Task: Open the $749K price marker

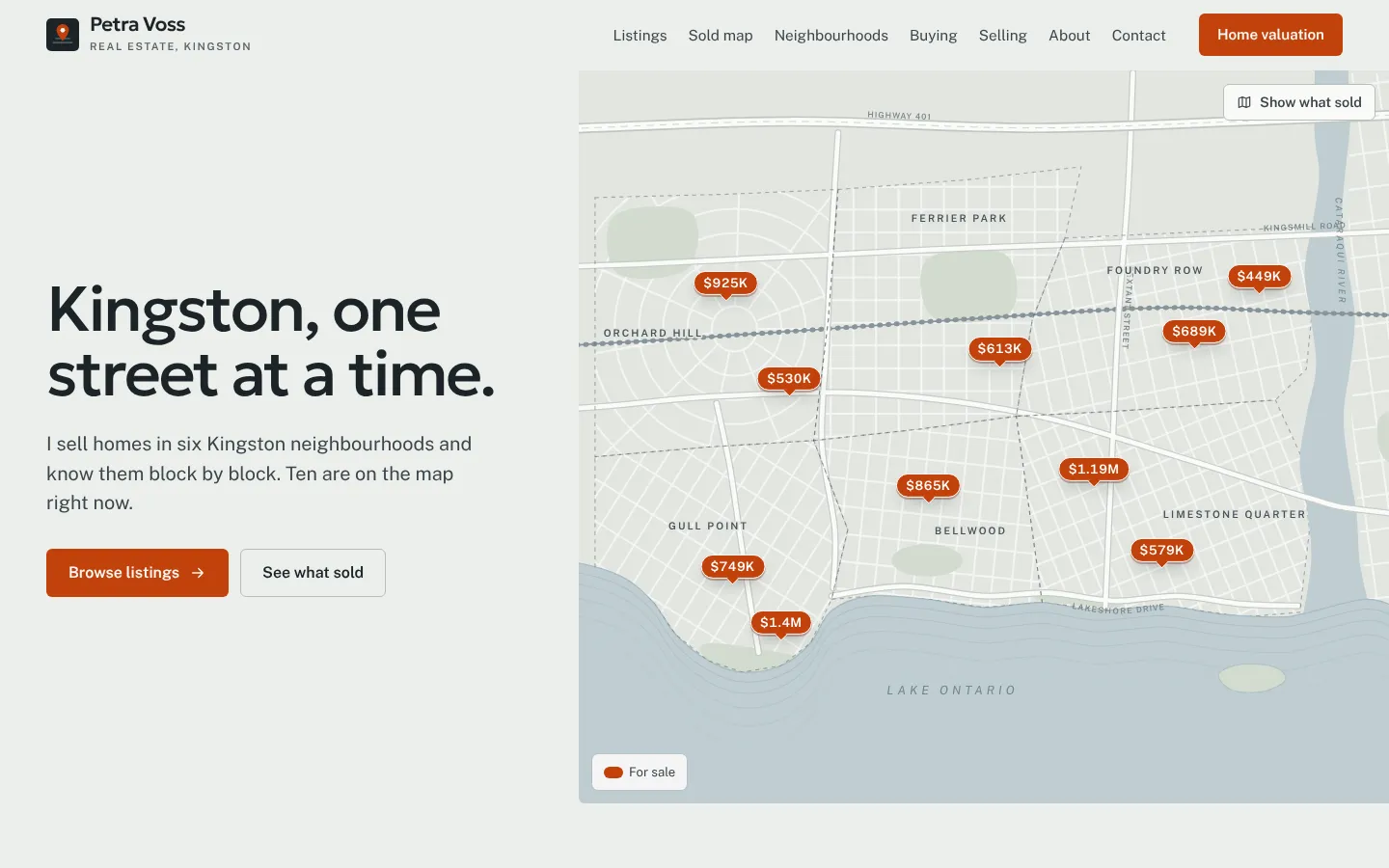Action: 732,567
